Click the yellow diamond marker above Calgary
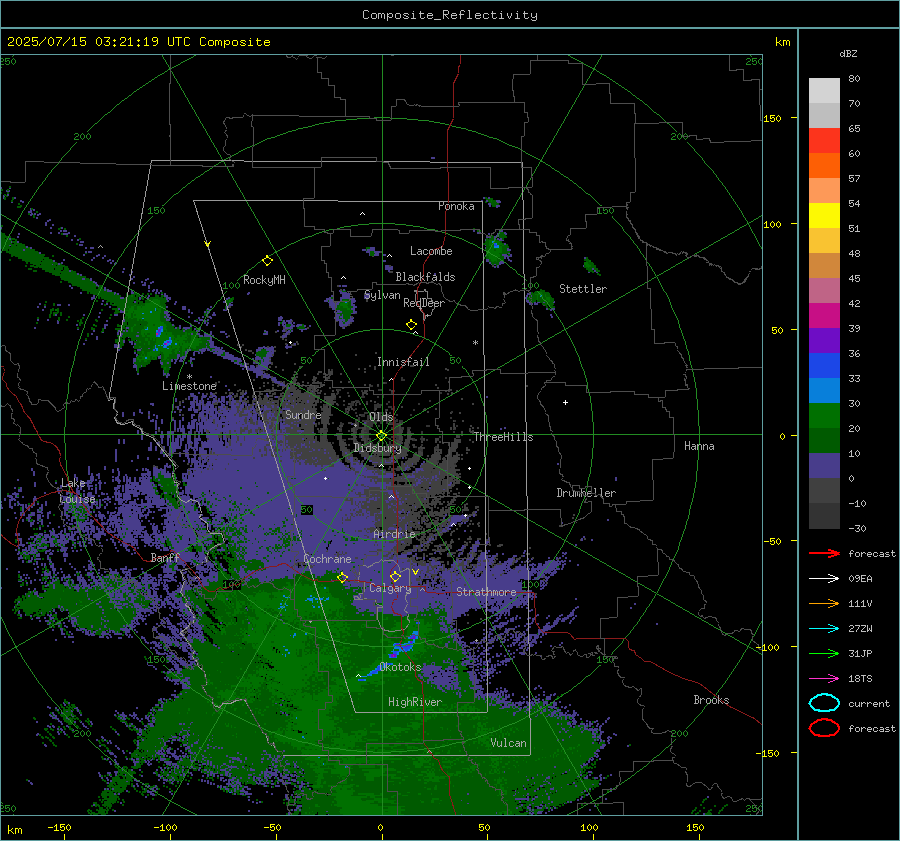900x841 pixels. [395, 576]
